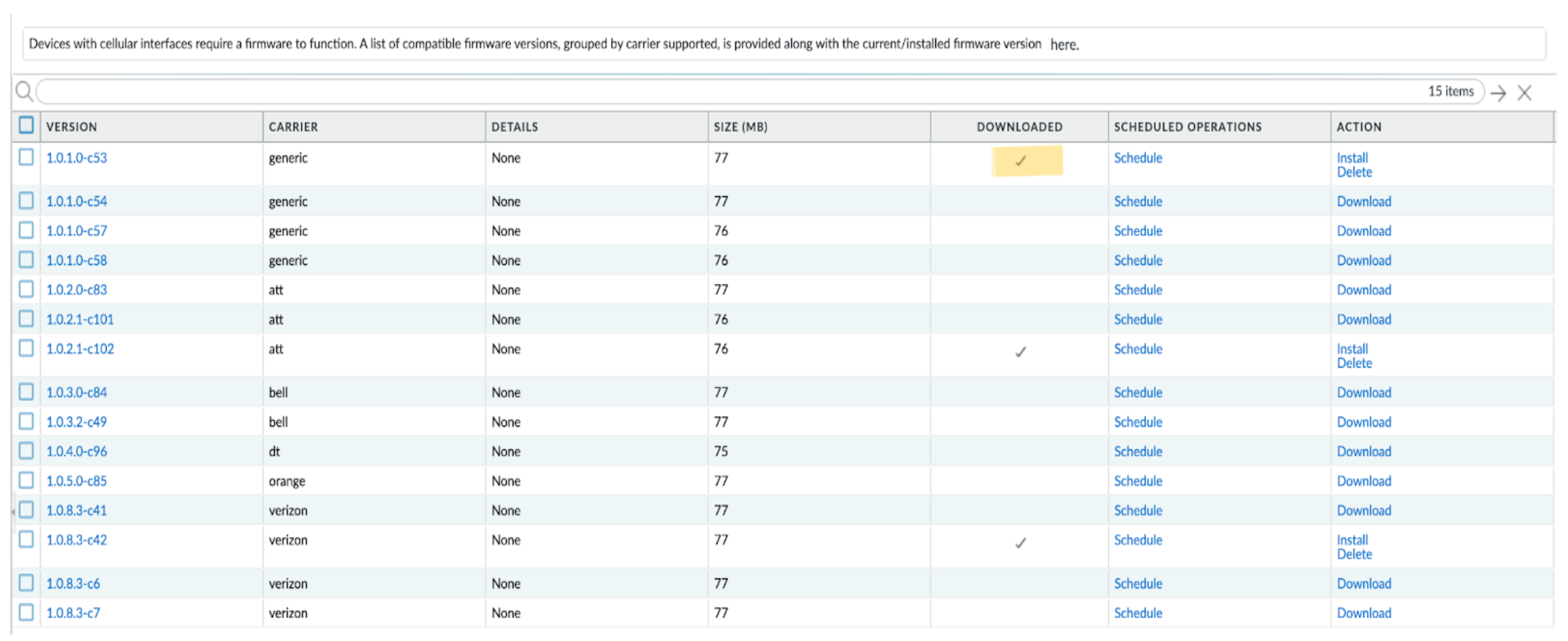Screen dimensions: 1568x641
Task: Click the downloaded checkmark for 1.0.1.0-c53
Action: [x=1021, y=161]
